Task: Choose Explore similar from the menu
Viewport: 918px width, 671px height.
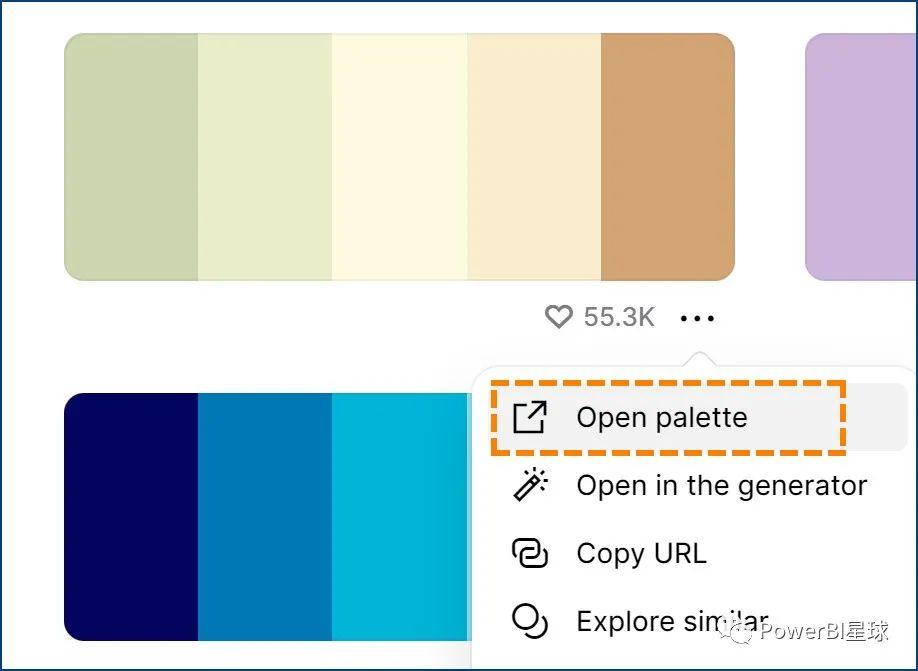Action: click(x=672, y=621)
